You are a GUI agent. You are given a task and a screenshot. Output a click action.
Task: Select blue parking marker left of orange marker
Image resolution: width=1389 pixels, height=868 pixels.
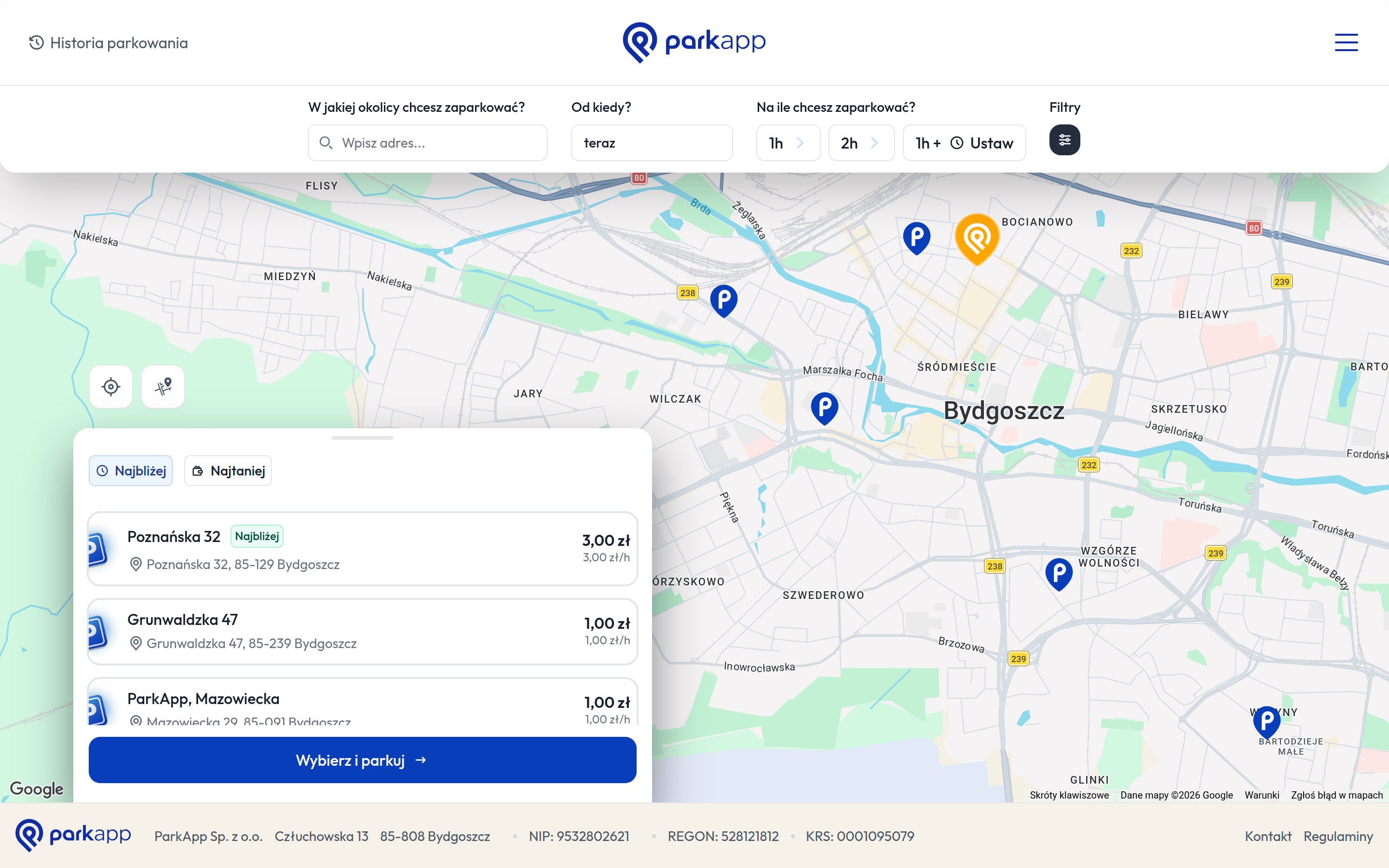917,238
